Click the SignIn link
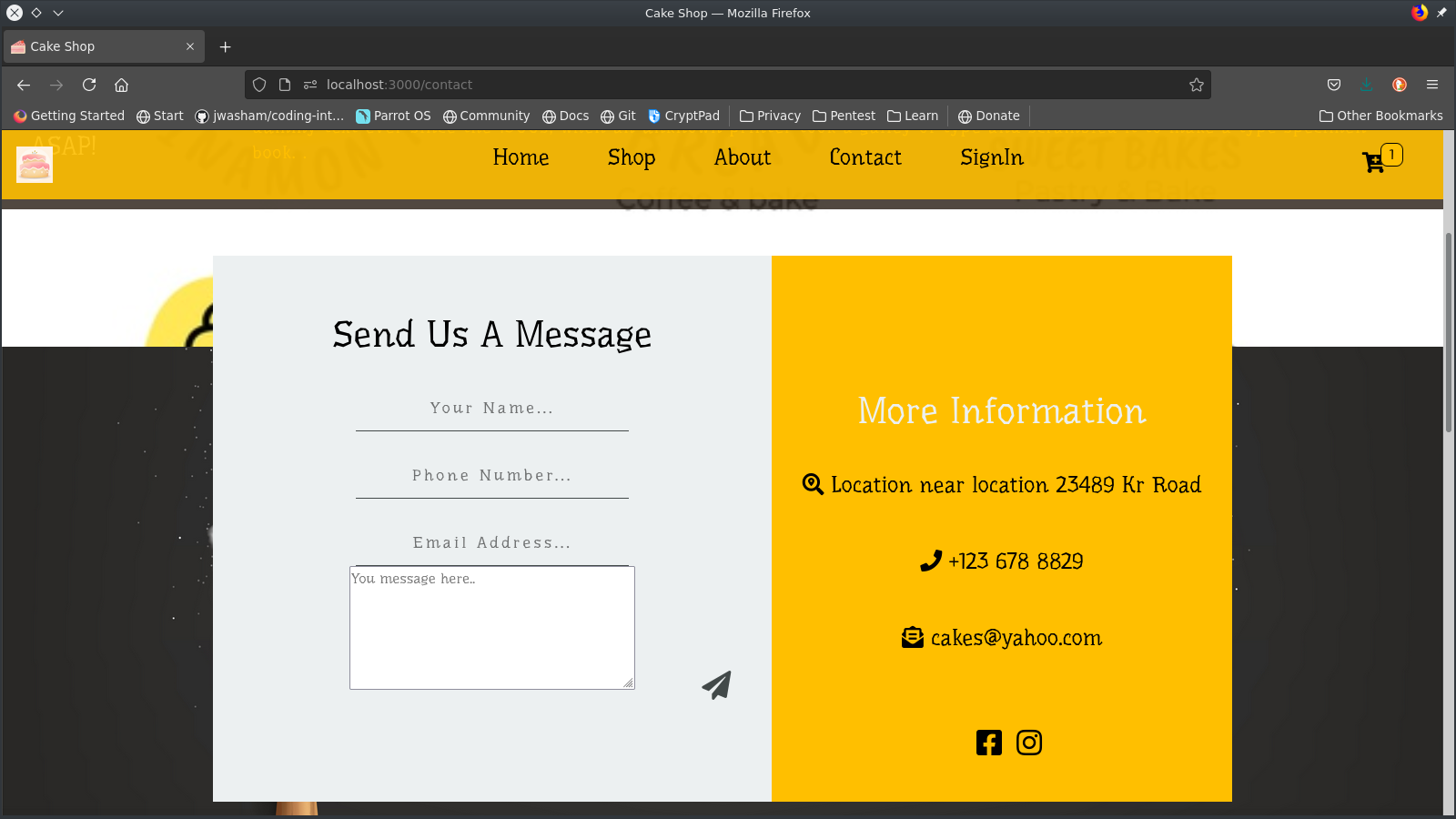1456x819 pixels. point(991,157)
